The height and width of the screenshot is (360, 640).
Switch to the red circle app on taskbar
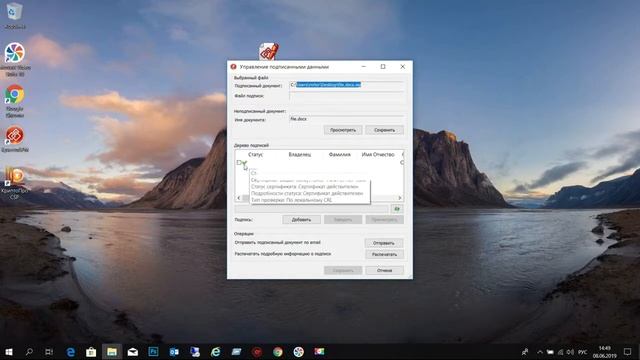(x=257, y=352)
